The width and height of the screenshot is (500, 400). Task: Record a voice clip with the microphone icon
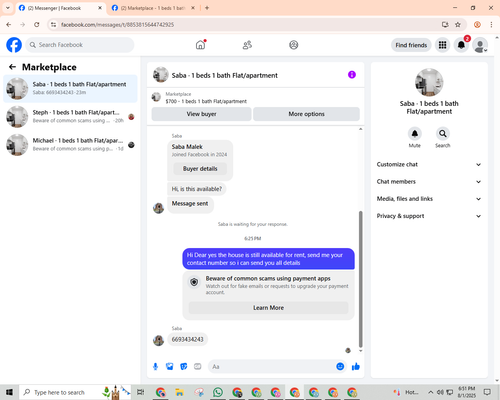pyautogui.click(x=155, y=367)
